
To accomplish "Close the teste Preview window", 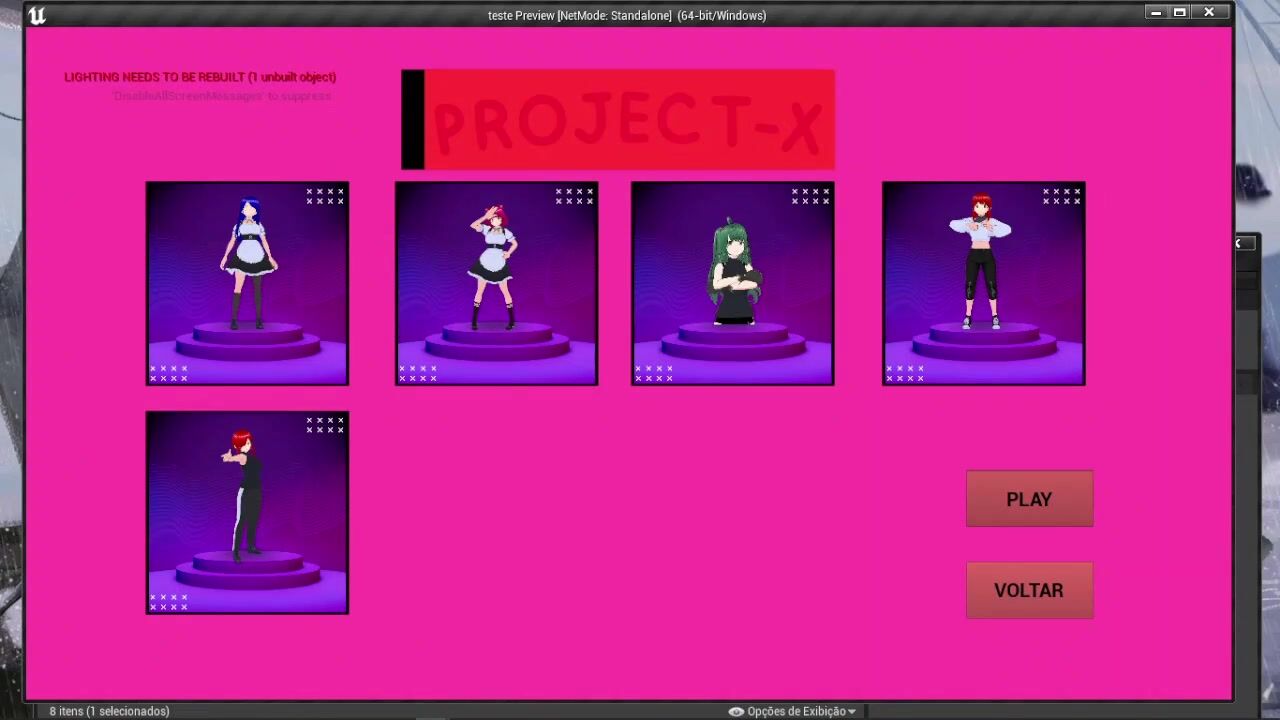I will [1209, 13].
